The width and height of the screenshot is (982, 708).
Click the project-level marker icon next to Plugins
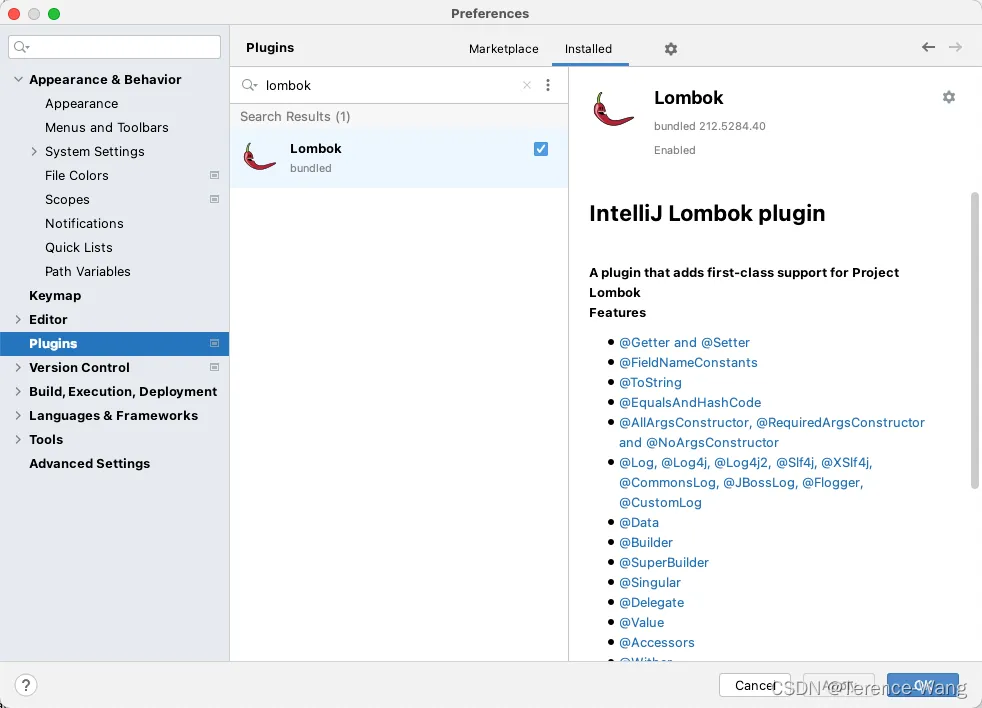point(214,343)
